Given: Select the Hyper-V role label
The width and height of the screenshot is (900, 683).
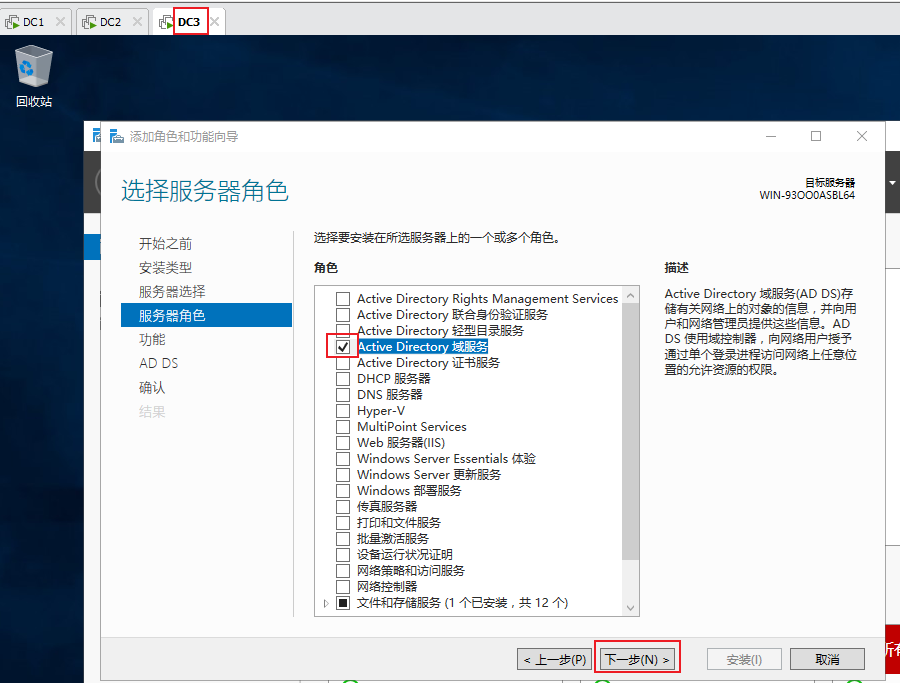Looking at the screenshot, I should pos(381,411).
